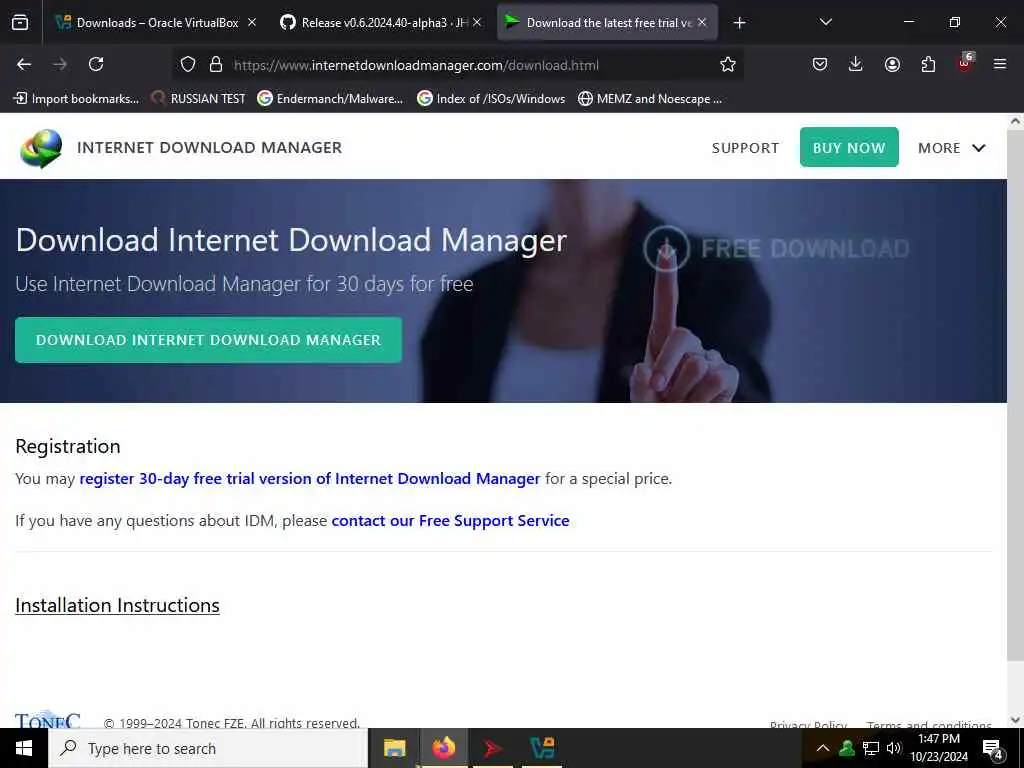The height and width of the screenshot is (768, 1024).
Task: Close the Oracle VirtualBox tab
Action: click(x=251, y=22)
